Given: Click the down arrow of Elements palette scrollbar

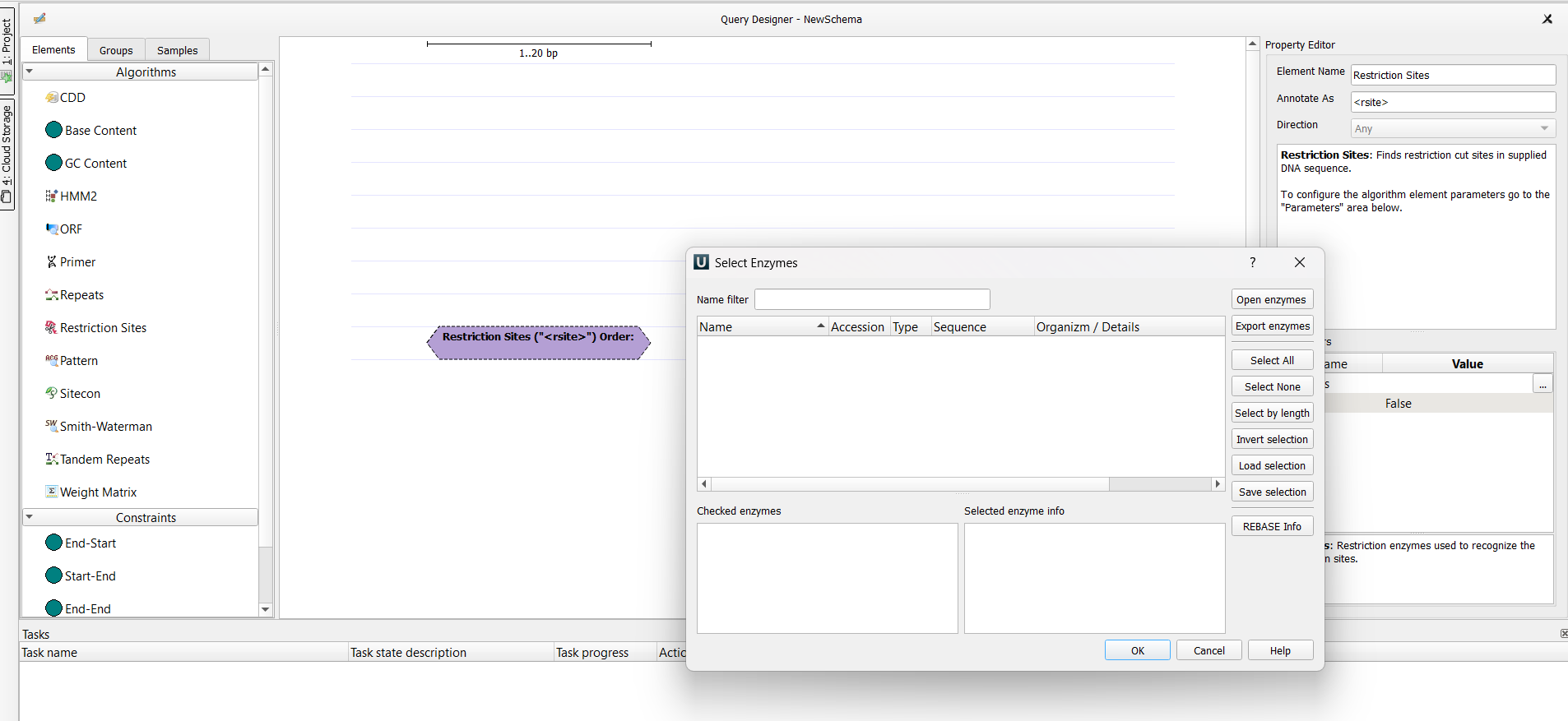Looking at the screenshot, I should (x=265, y=609).
